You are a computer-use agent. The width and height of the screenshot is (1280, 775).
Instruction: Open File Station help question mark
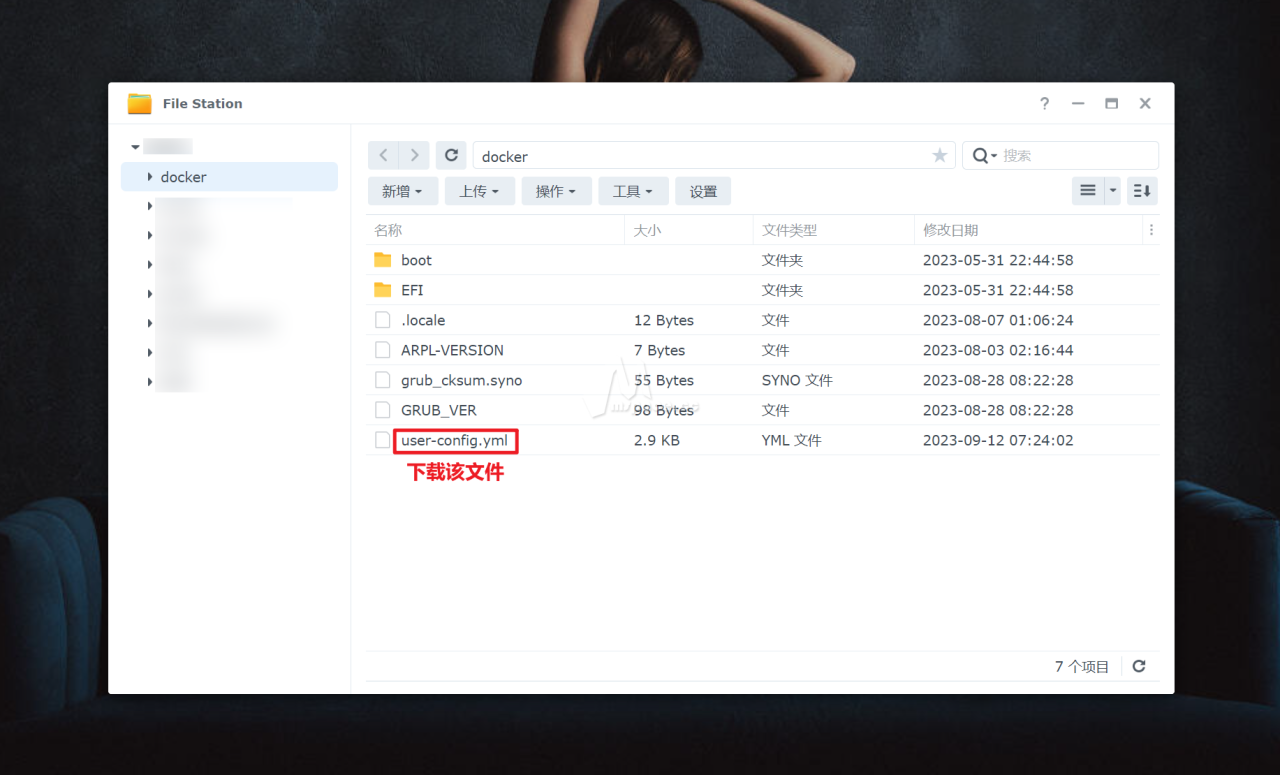1044,103
